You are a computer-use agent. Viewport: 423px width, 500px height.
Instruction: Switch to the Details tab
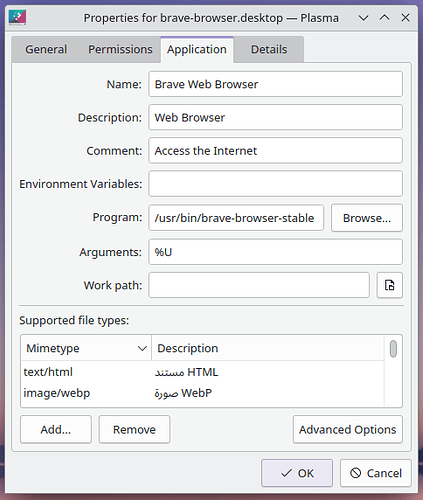[269, 50]
